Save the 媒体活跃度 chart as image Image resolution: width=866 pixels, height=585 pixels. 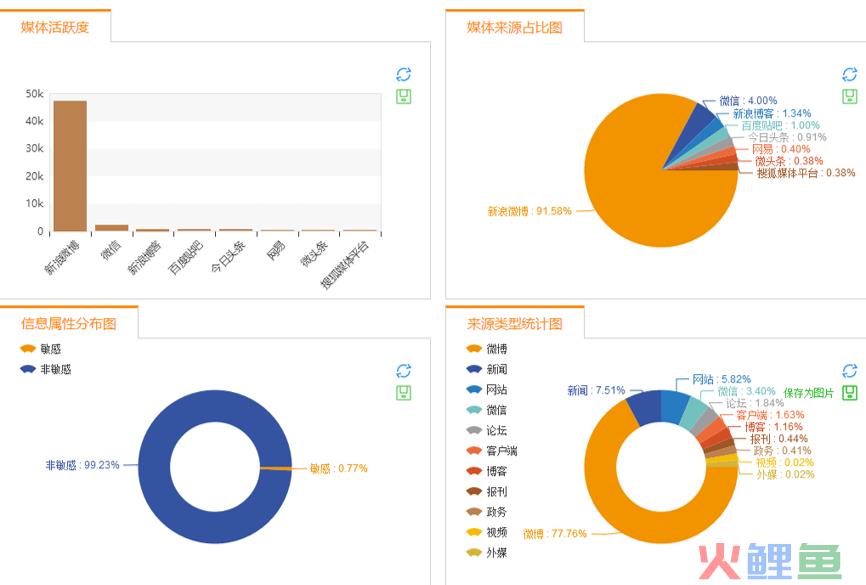click(x=404, y=97)
